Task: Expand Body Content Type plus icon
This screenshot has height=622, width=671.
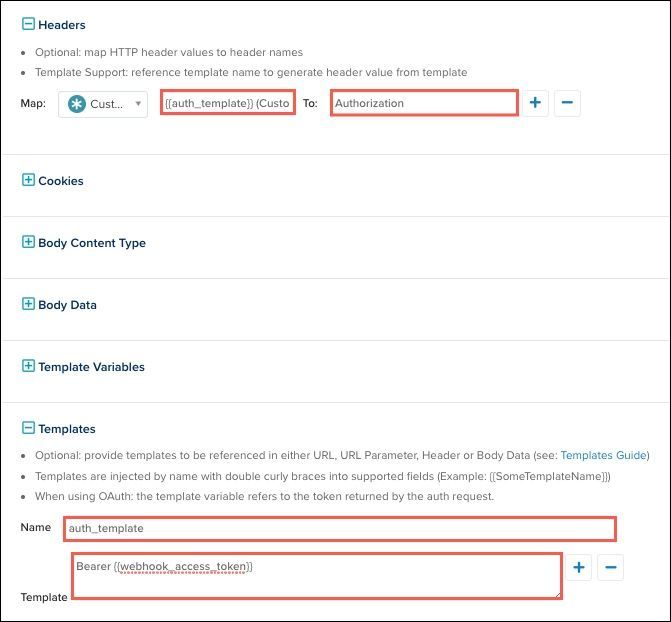Action: (x=28, y=243)
